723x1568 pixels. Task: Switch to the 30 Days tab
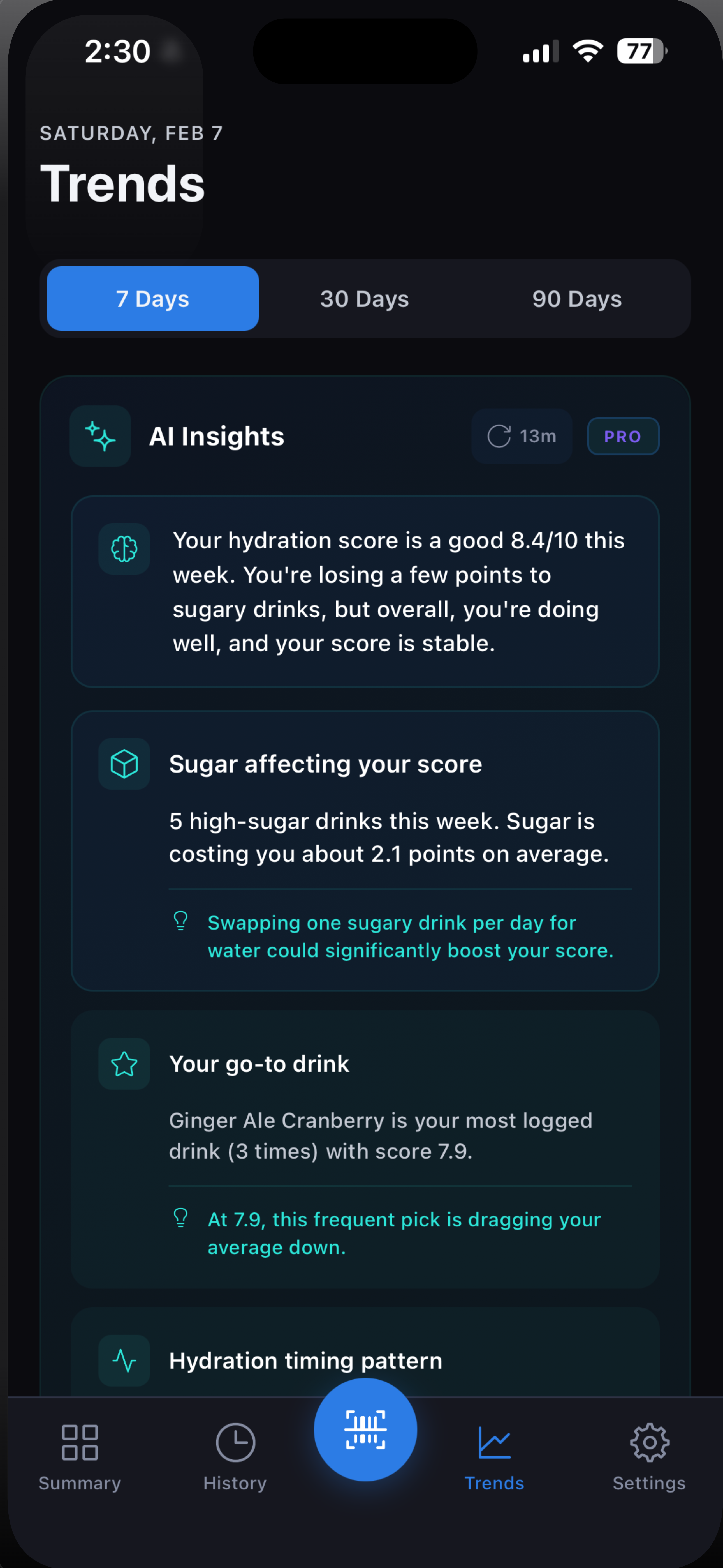364,299
